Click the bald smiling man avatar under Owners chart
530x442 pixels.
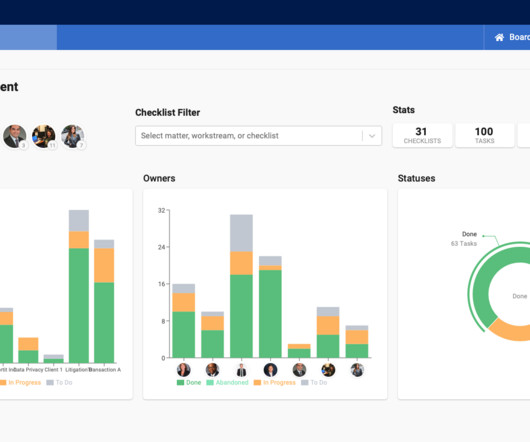point(212,370)
